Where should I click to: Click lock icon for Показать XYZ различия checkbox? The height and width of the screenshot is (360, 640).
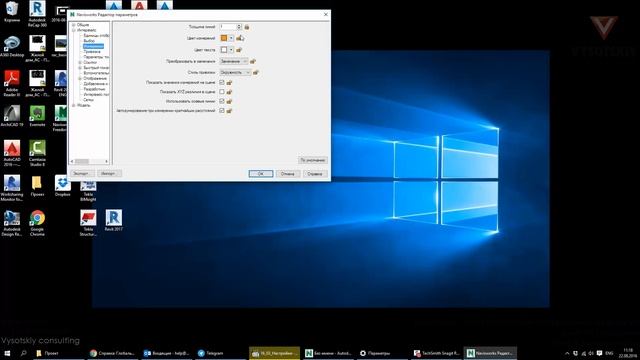tap(229, 92)
